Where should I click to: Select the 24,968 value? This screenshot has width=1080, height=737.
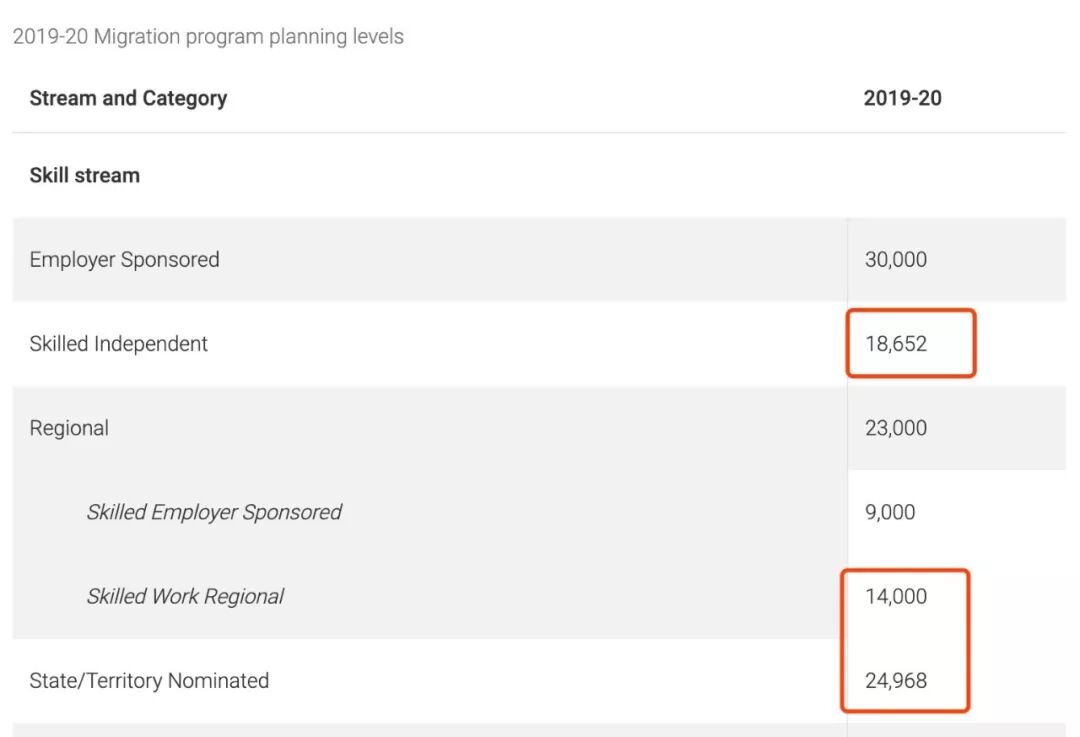pos(895,680)
